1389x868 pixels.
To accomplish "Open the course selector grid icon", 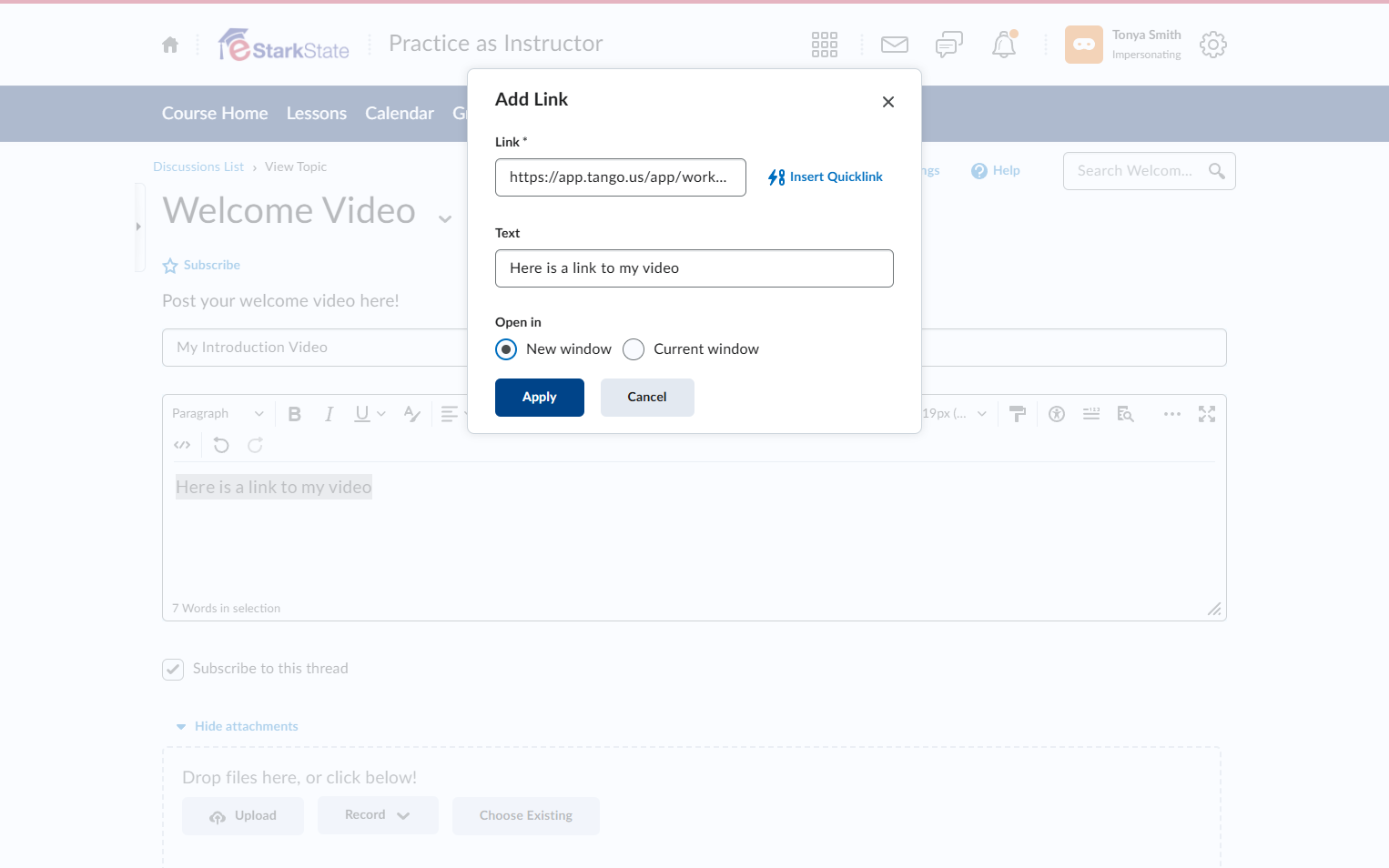I will 825,45.
